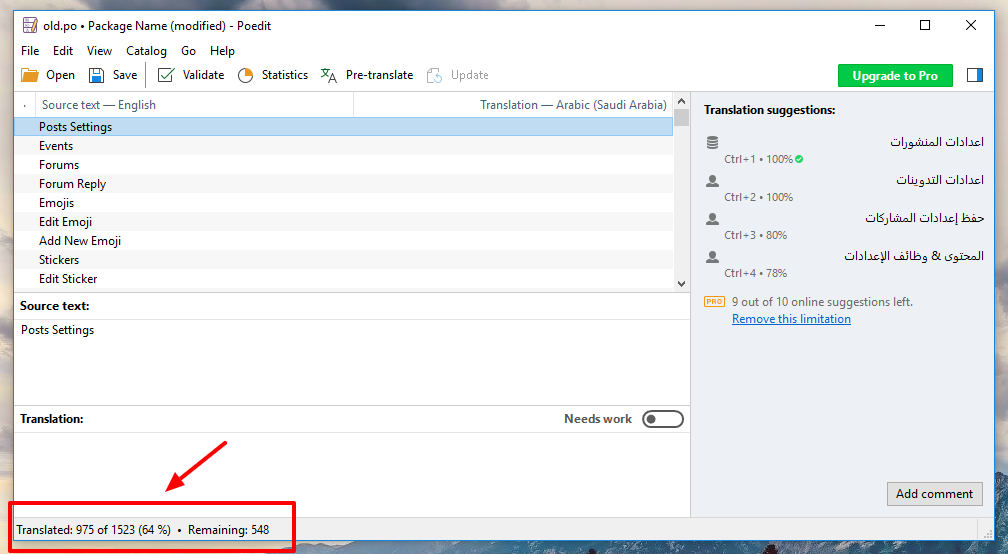Click the person icon beside Ctrl+2 suggestion
1008x554 pixels.
[712, 181]
